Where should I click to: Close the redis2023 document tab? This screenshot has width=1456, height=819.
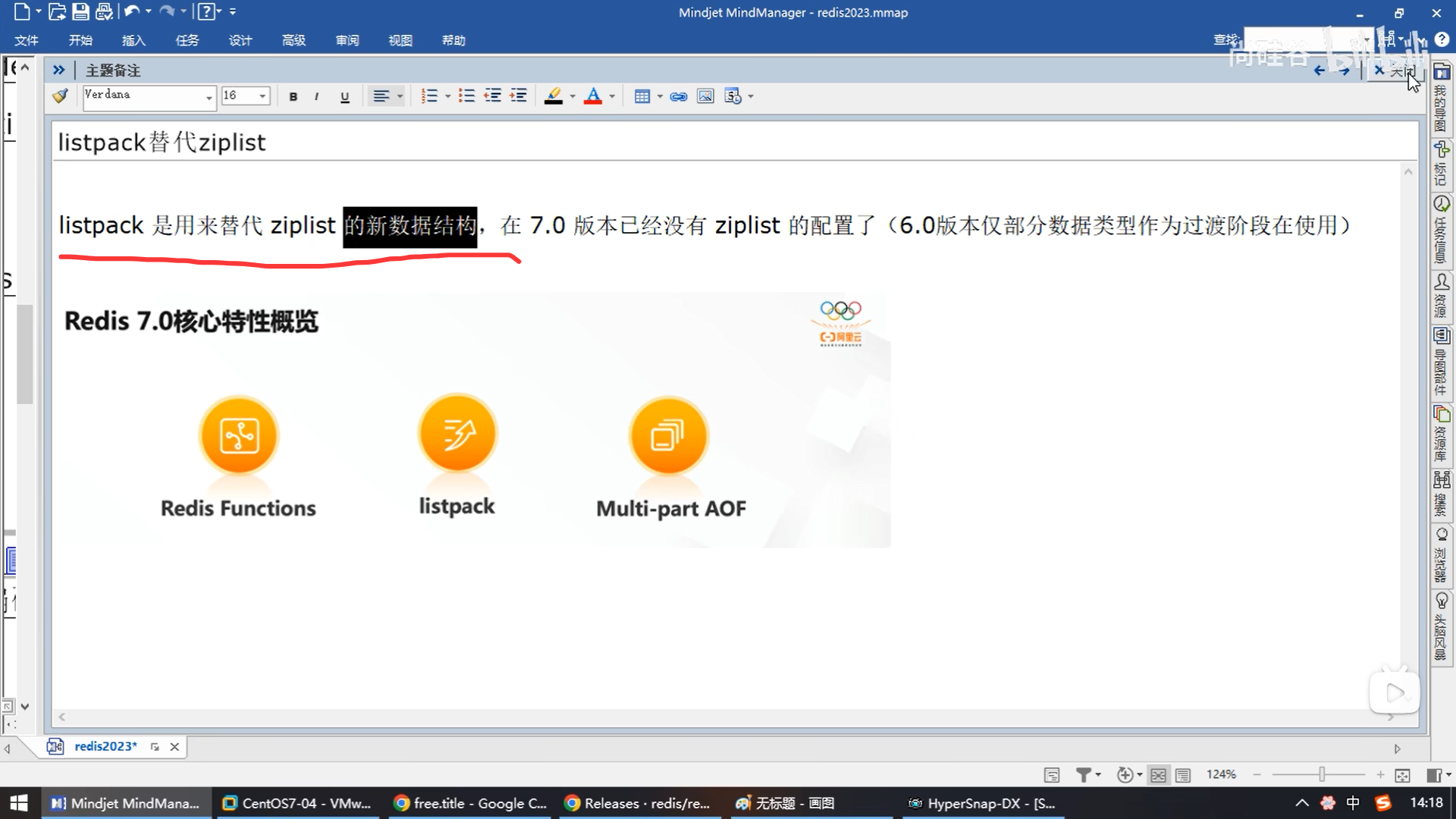pyautogui.click(x=174, y=747)
